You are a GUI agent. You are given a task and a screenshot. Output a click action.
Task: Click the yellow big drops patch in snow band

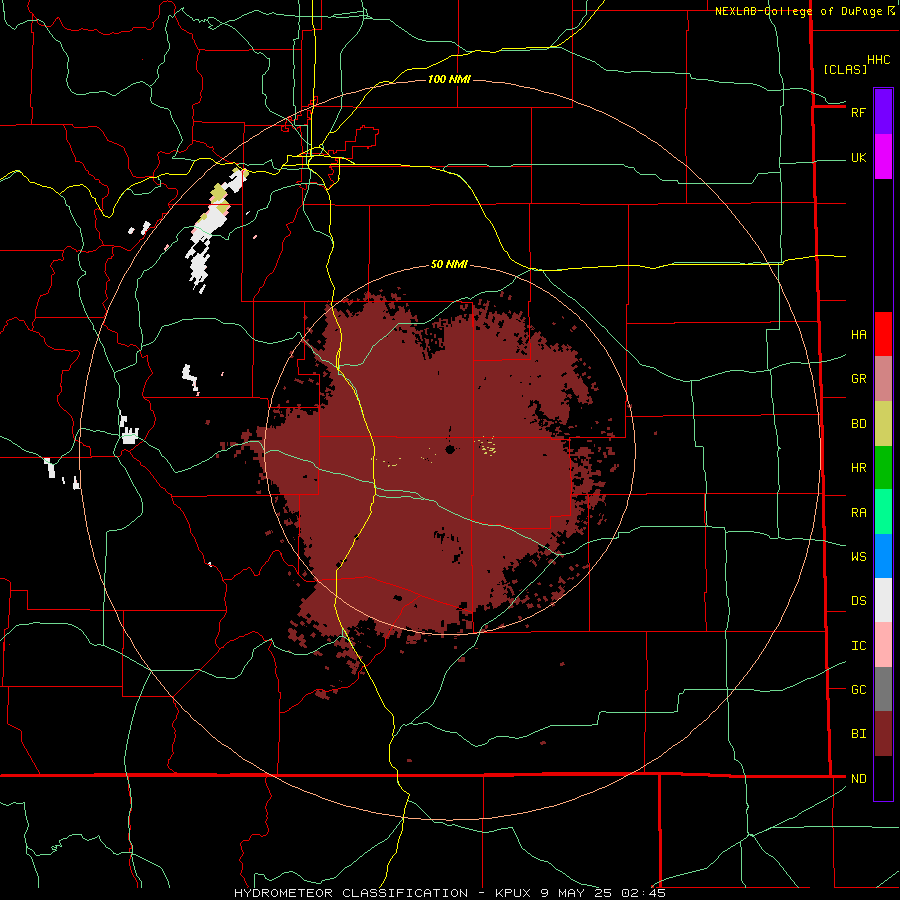(x=219, y=192)
